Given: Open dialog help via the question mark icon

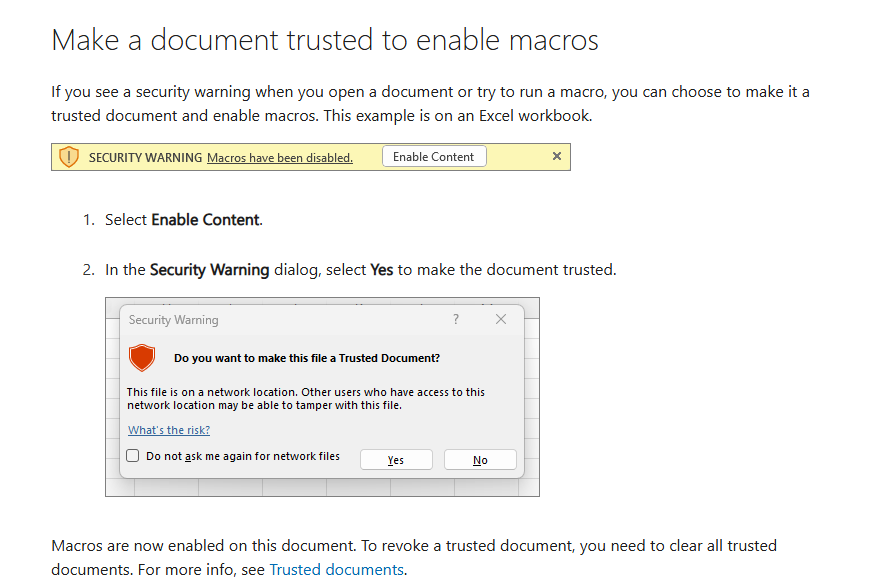Looking at the screenshot, I should click(455, 319).
